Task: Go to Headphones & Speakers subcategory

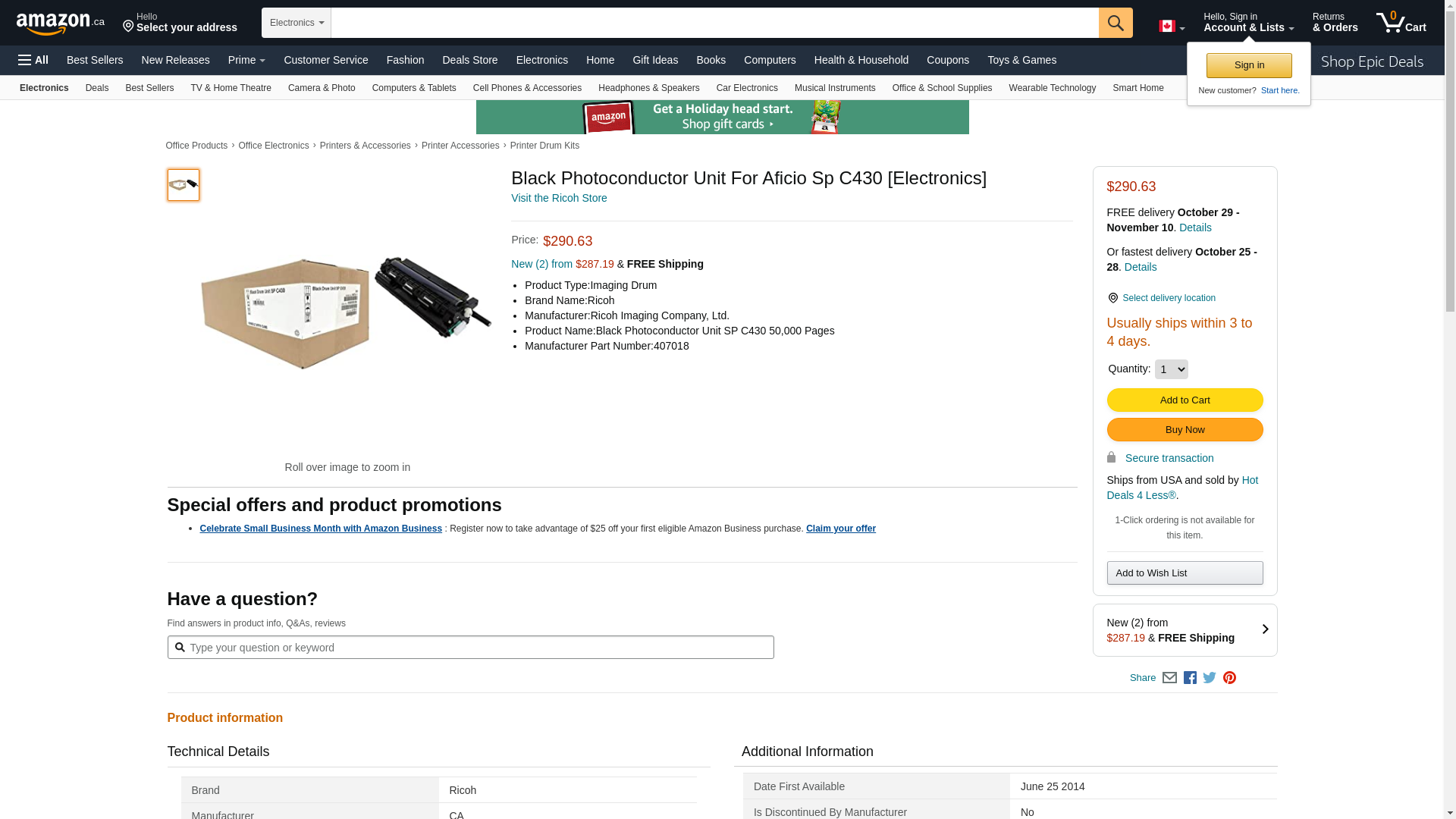Action: pyautogui.click(x=648, y=88)
